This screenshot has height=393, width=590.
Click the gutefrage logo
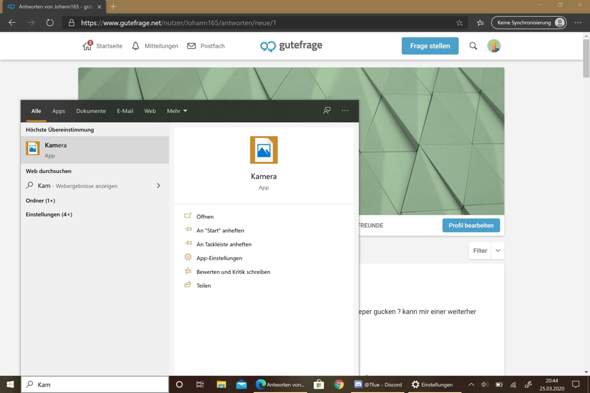pyautogui.click(x=291, y=46)
